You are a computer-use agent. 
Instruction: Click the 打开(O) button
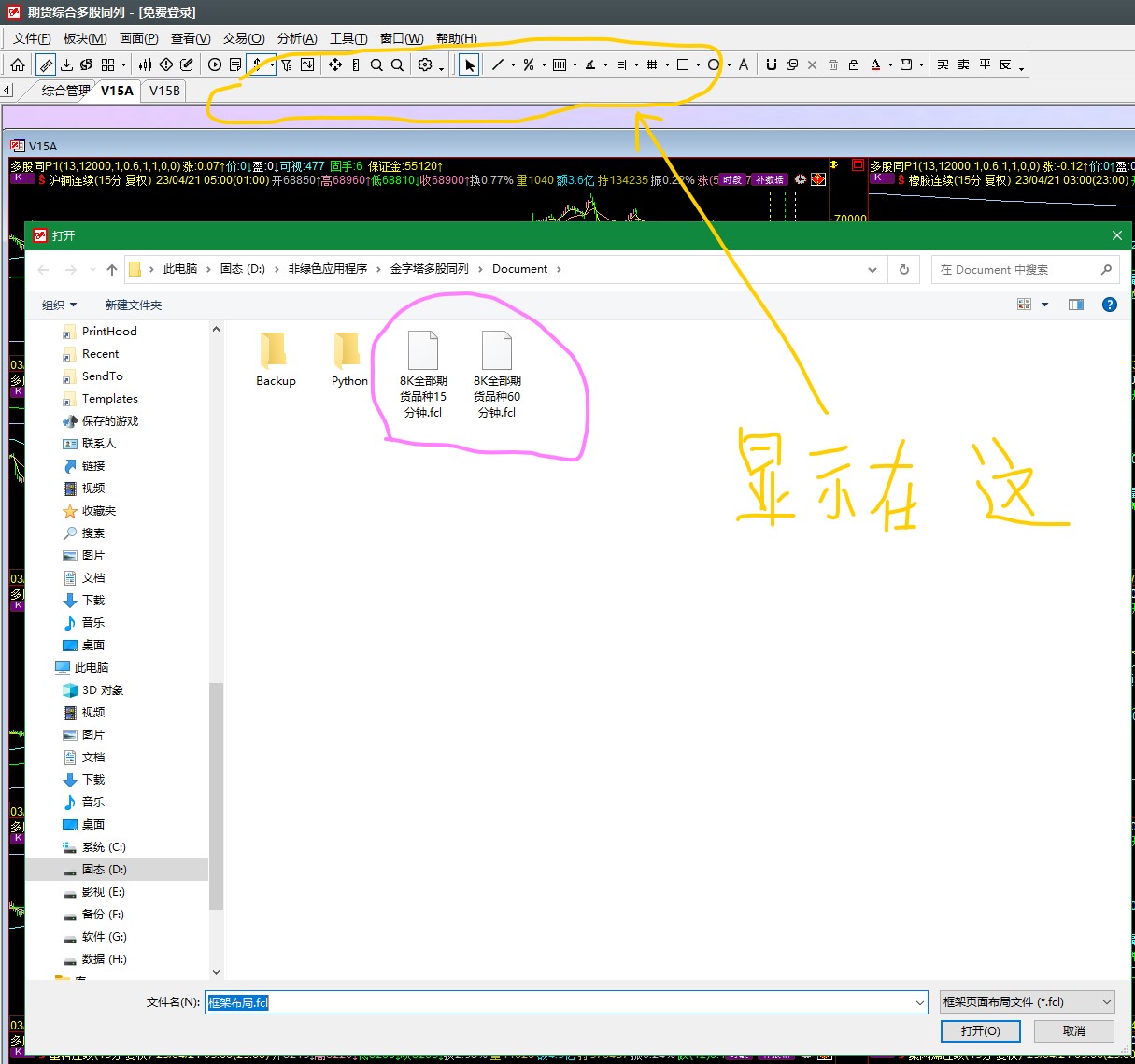[x=981, y=1031]
